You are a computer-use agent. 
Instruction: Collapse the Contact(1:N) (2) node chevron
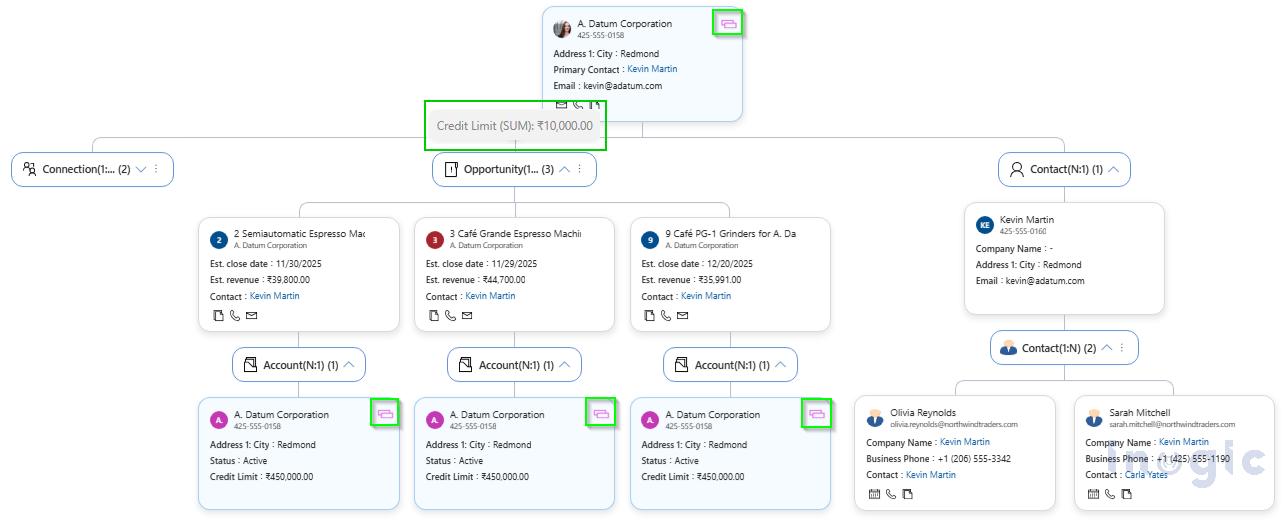pos(1107,348)
